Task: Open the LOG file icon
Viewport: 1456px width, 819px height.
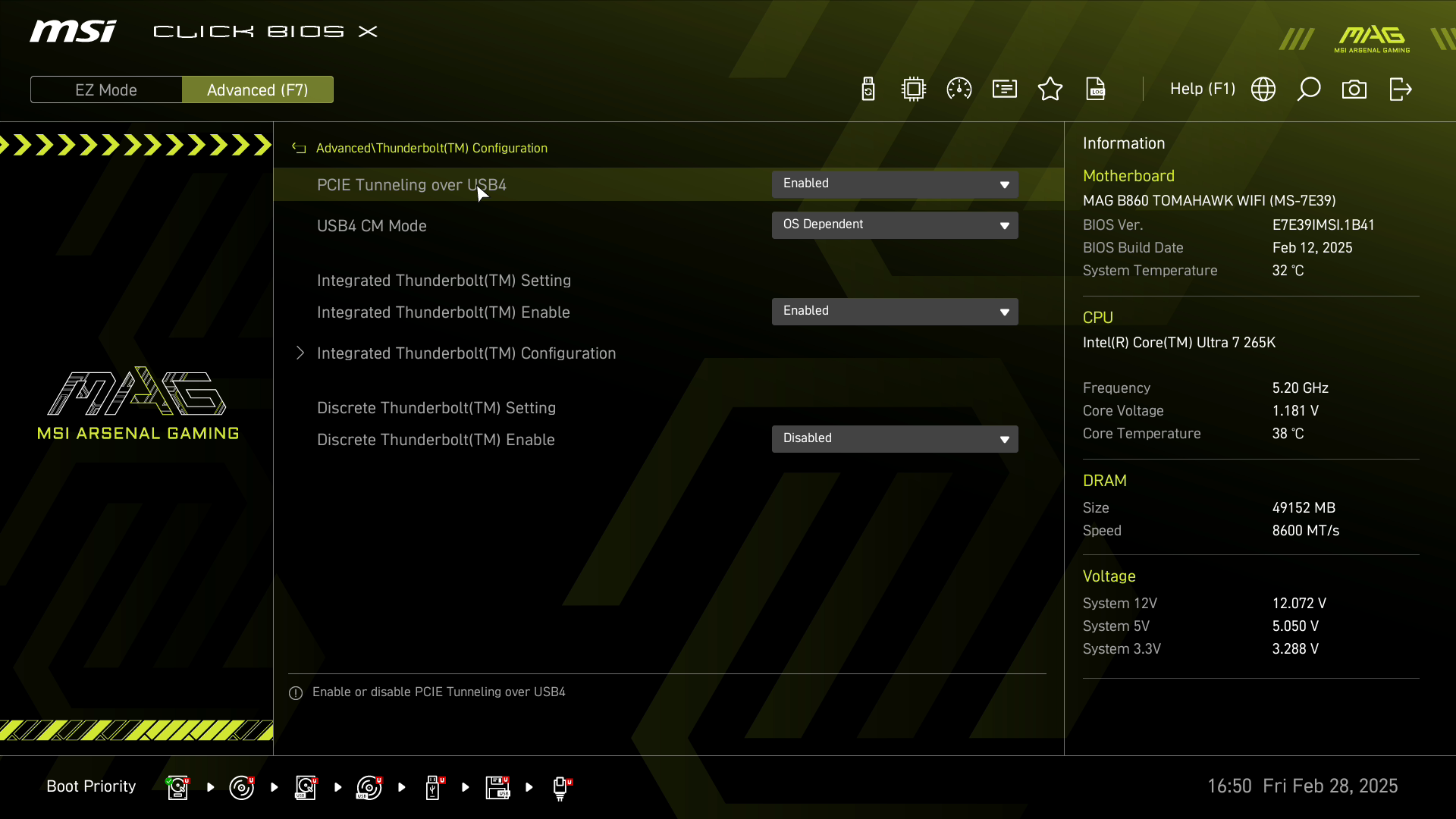Action: (1096, 89)
